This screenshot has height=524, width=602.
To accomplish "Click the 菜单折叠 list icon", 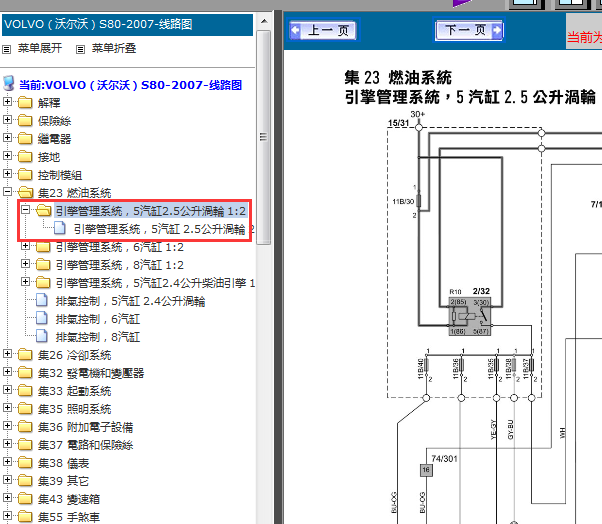I will pos(80,50).
